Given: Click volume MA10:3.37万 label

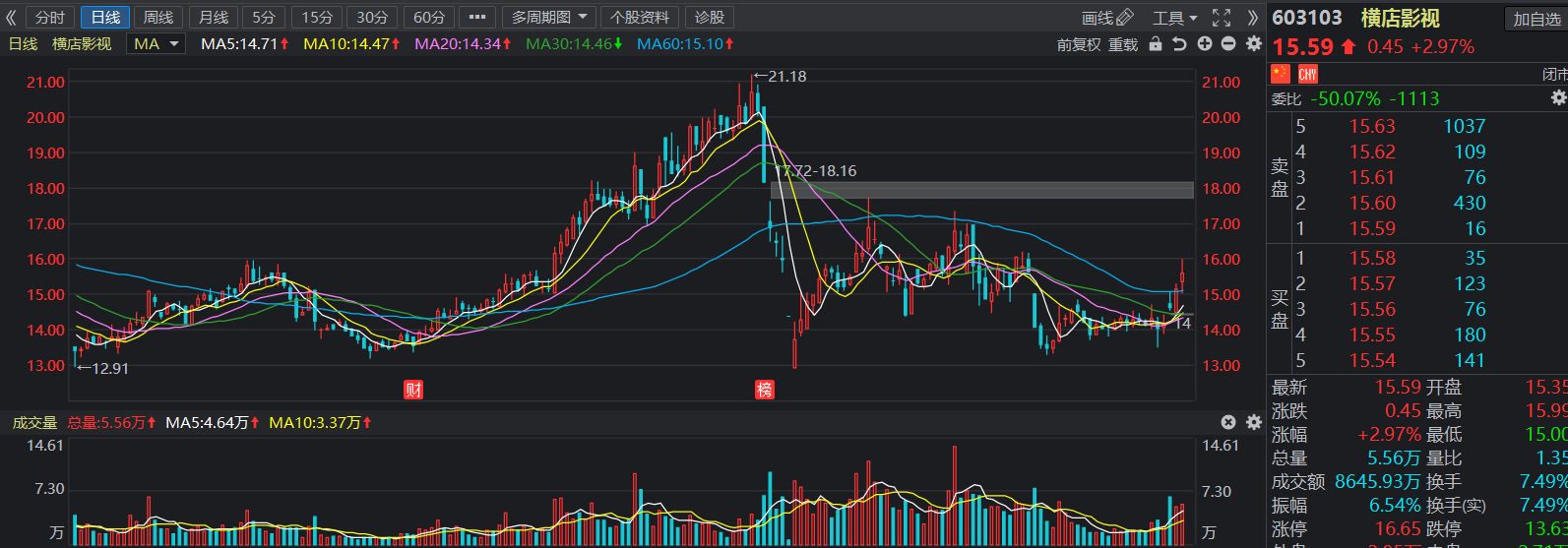Looking at the screenshot, I should pyautogui.click(x=321, y=423).
